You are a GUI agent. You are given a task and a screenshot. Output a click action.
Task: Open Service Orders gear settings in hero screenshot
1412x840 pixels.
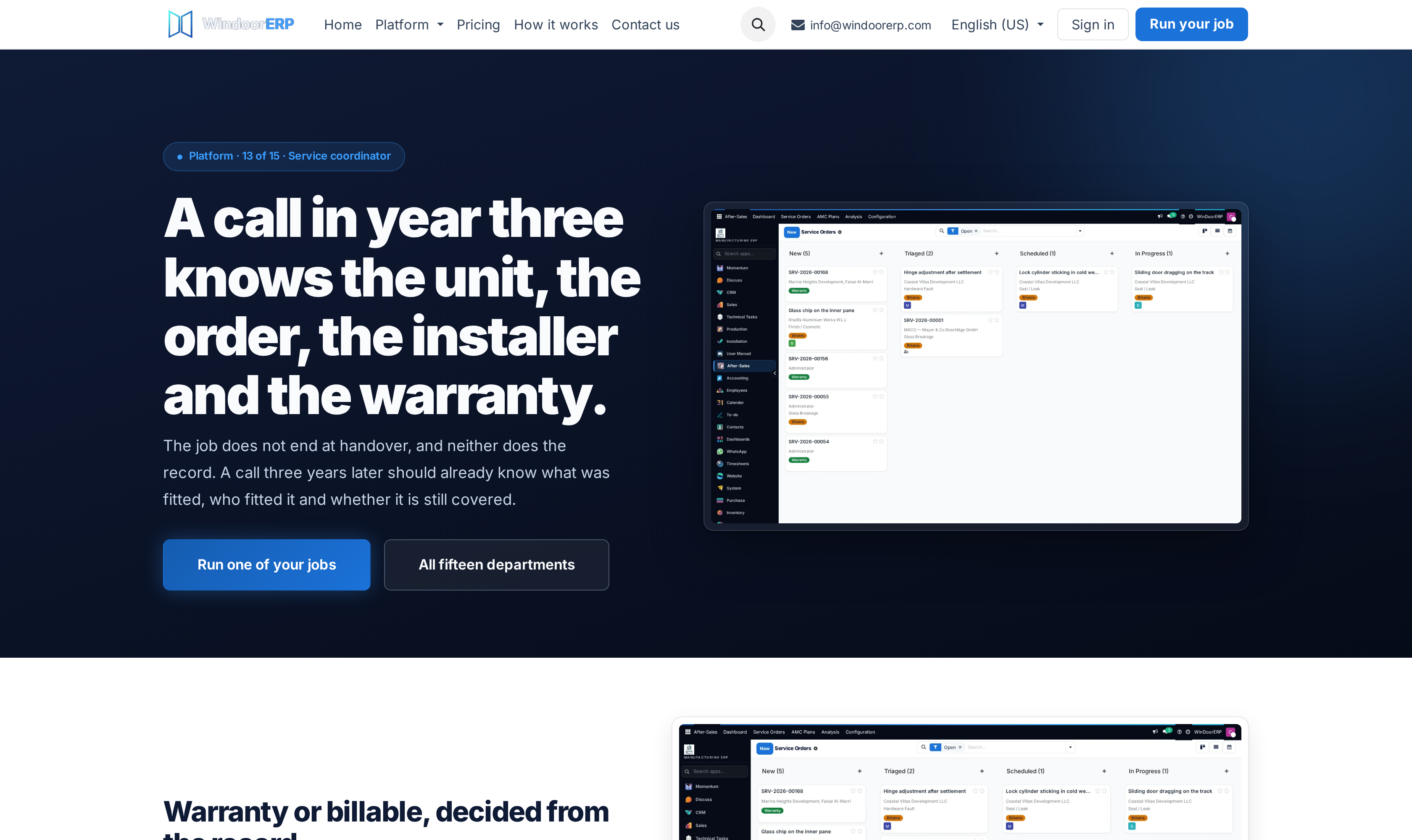click(x=839, y=232)
